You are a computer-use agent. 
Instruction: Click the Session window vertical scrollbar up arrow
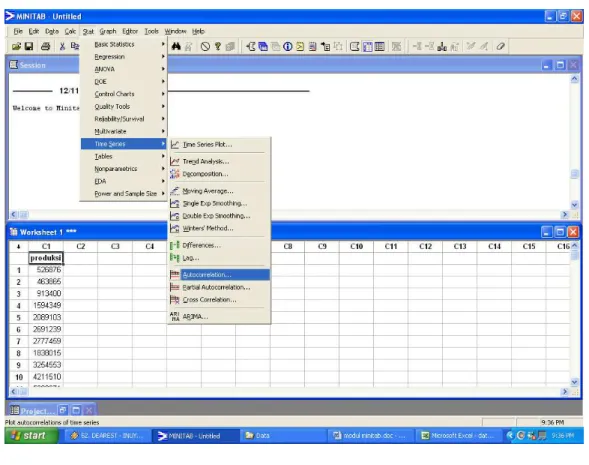click(574, 79)
